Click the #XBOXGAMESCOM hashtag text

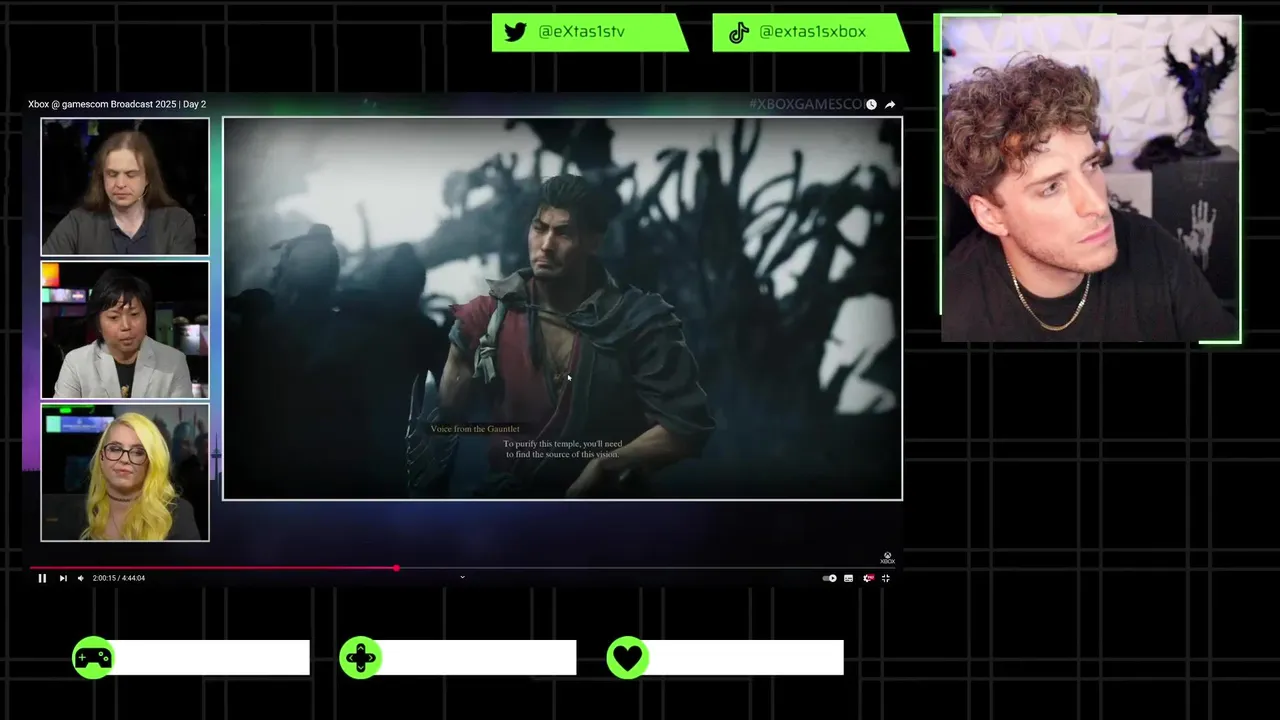pos(806,104)
